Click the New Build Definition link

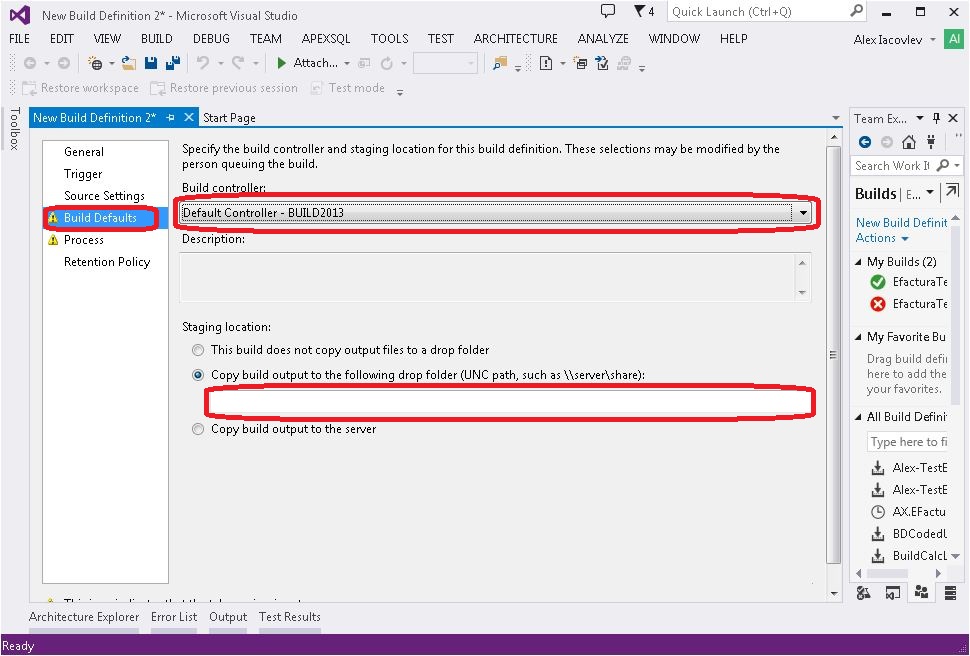[x=901, y=223]
